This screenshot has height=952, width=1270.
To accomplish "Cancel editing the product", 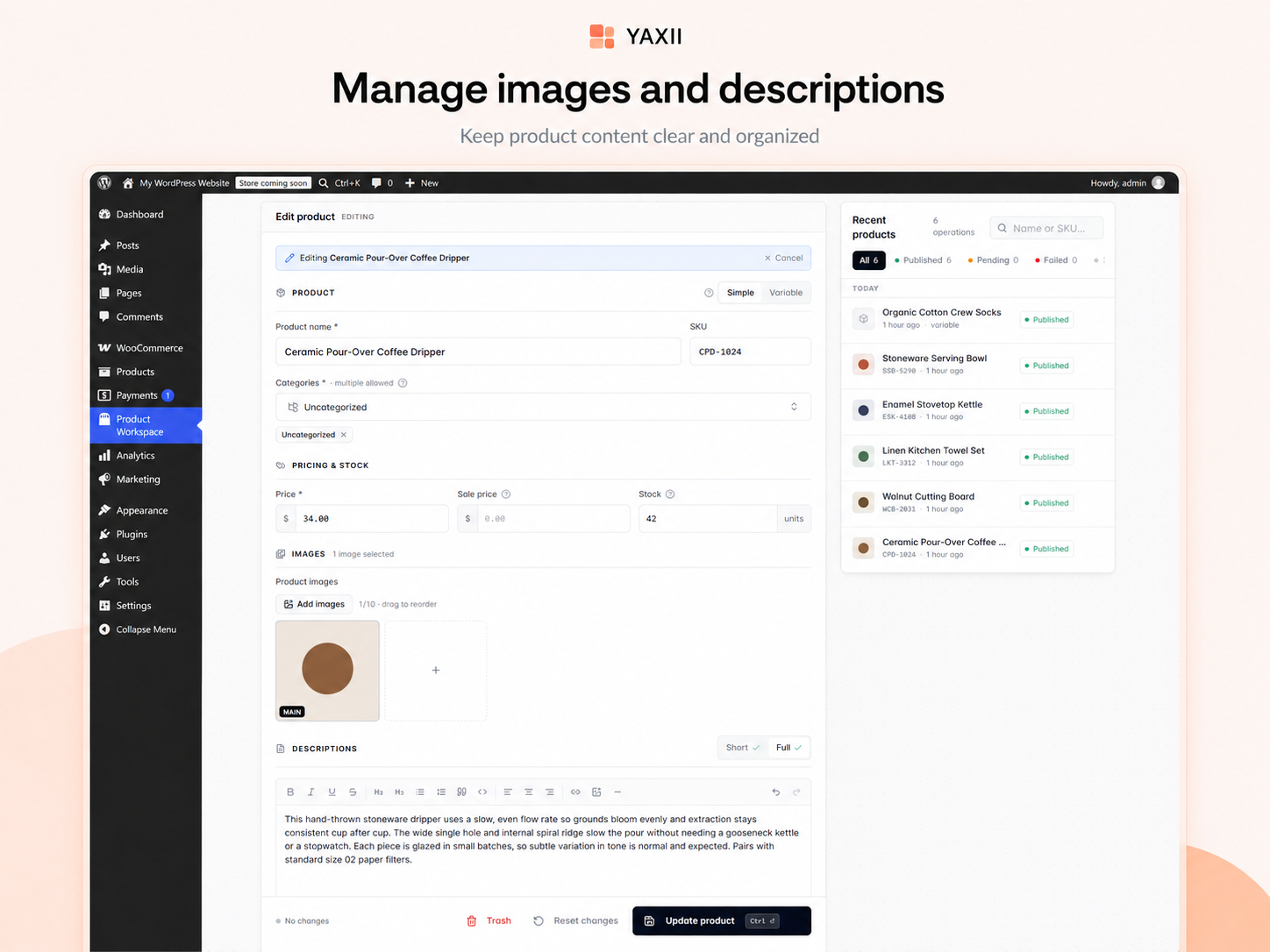I will [783, 258].
